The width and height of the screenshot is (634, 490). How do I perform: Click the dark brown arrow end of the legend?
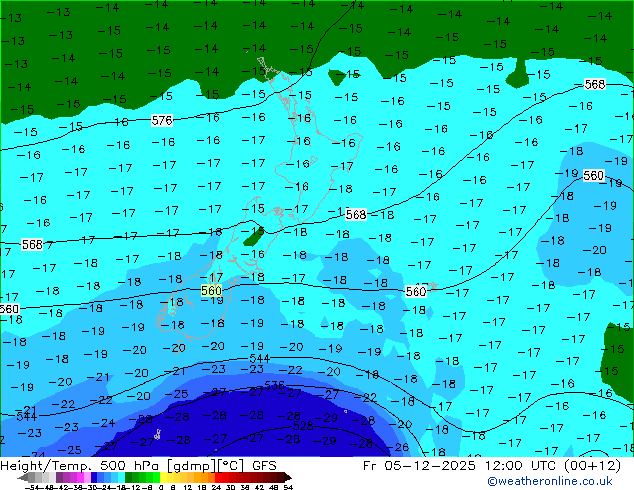[287, 477]
